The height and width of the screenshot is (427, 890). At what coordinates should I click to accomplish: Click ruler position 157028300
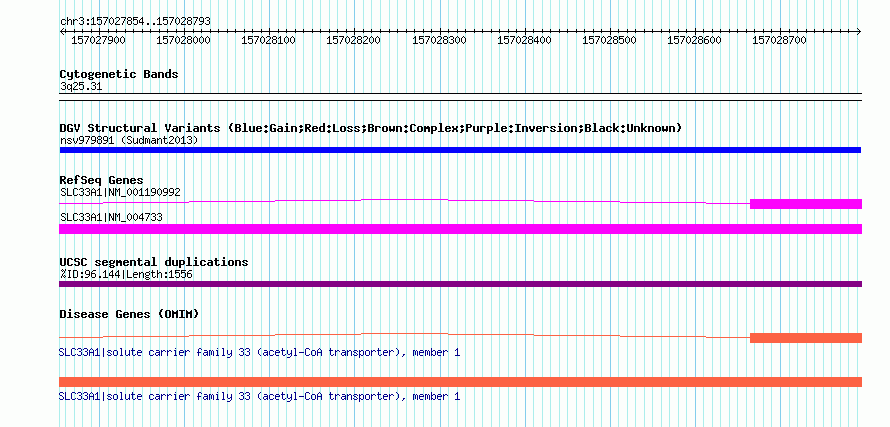click(439, 40)
